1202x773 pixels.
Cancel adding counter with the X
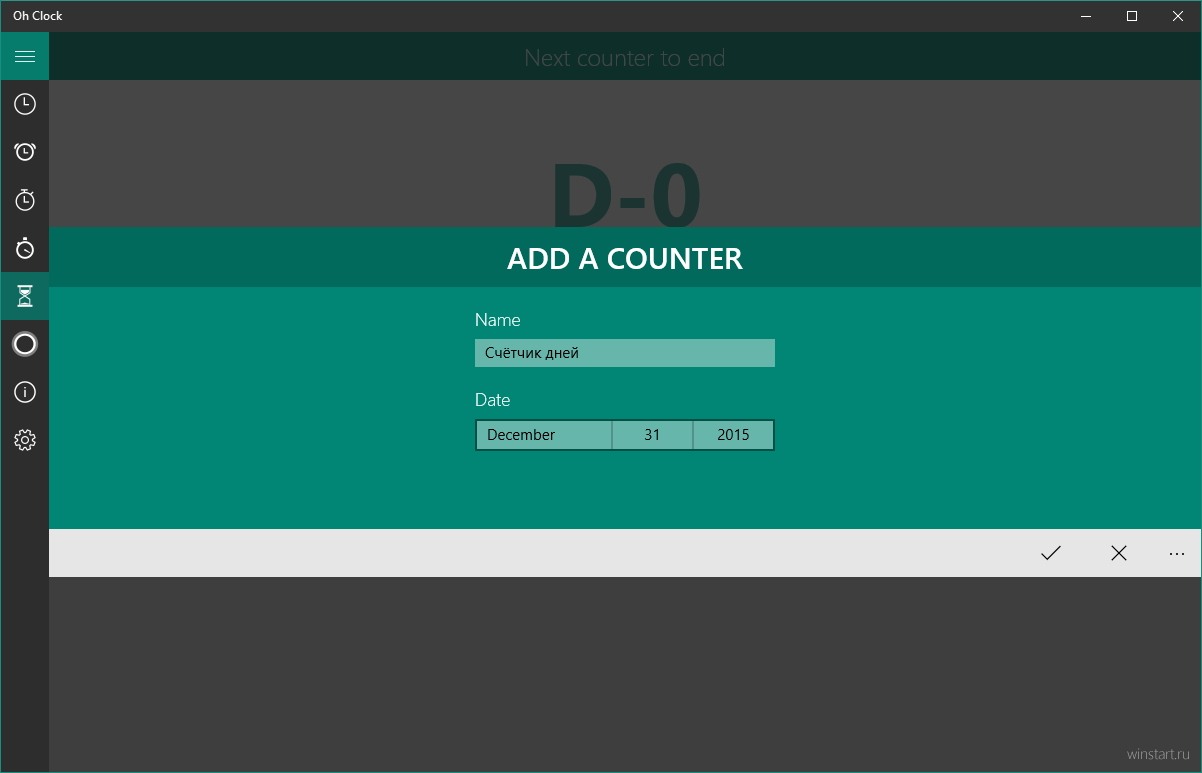point(1118,553)
